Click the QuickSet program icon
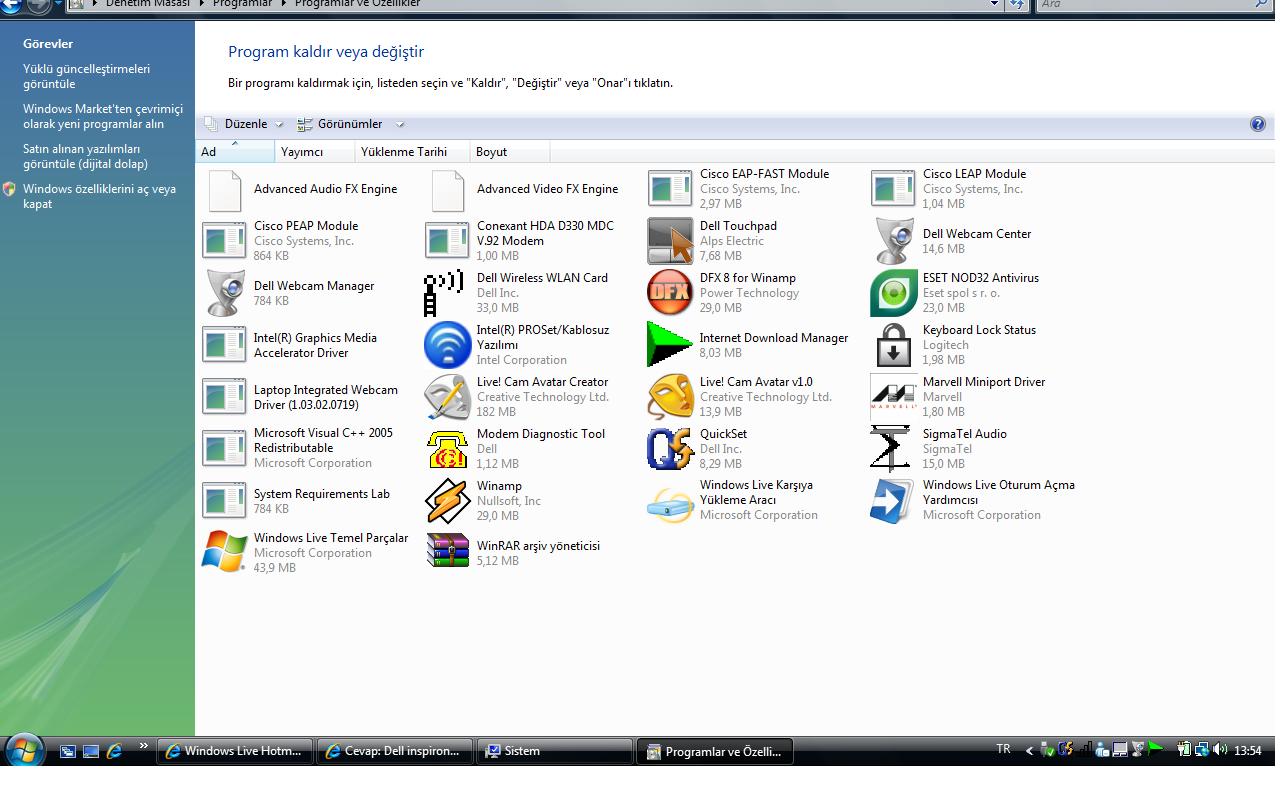Image resolution: width=1280 pixels, height=800 pixels. coord(670,449)
